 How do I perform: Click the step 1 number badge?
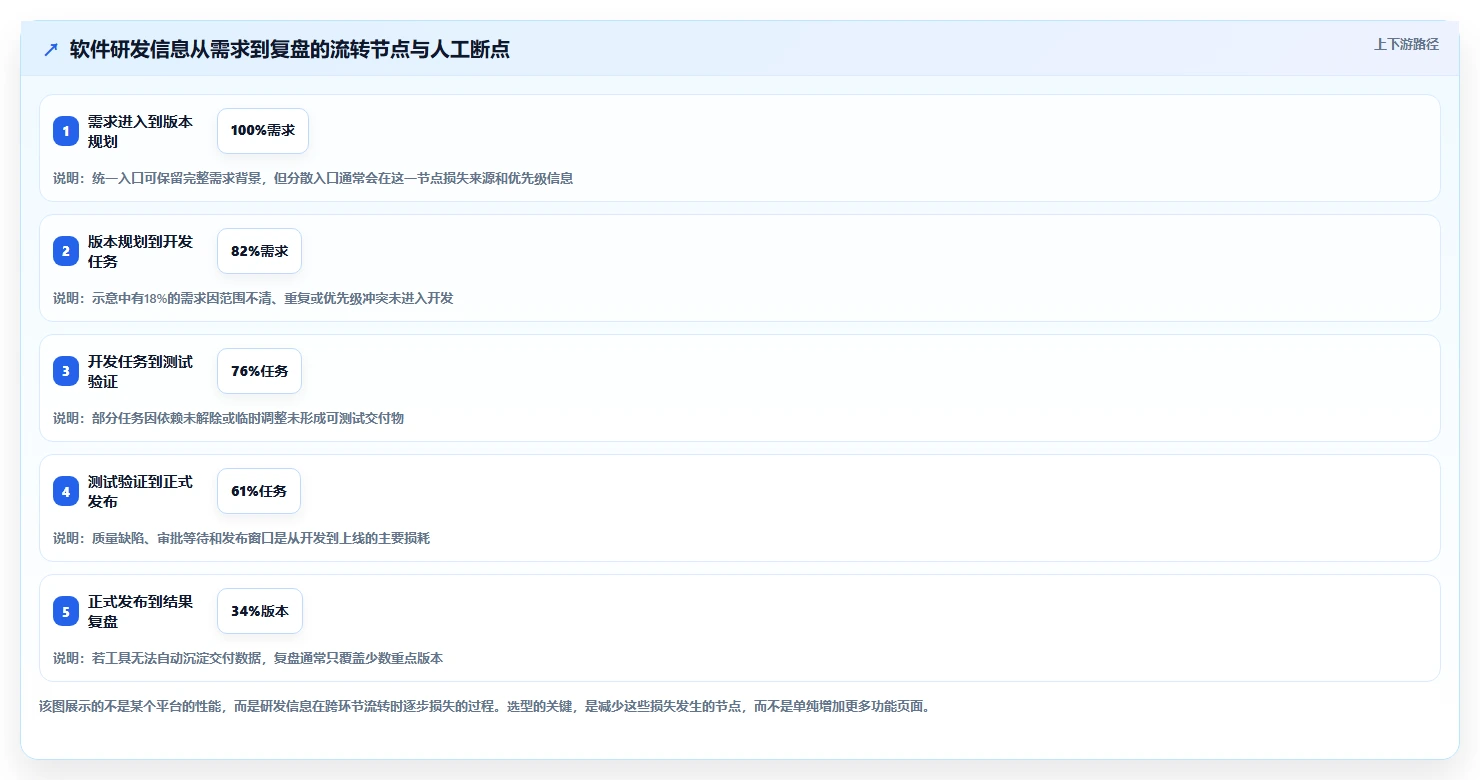[66, 131]
